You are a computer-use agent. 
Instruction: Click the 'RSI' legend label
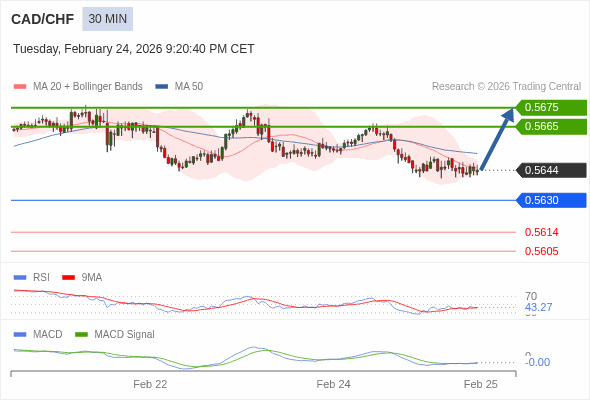point(41,278)
